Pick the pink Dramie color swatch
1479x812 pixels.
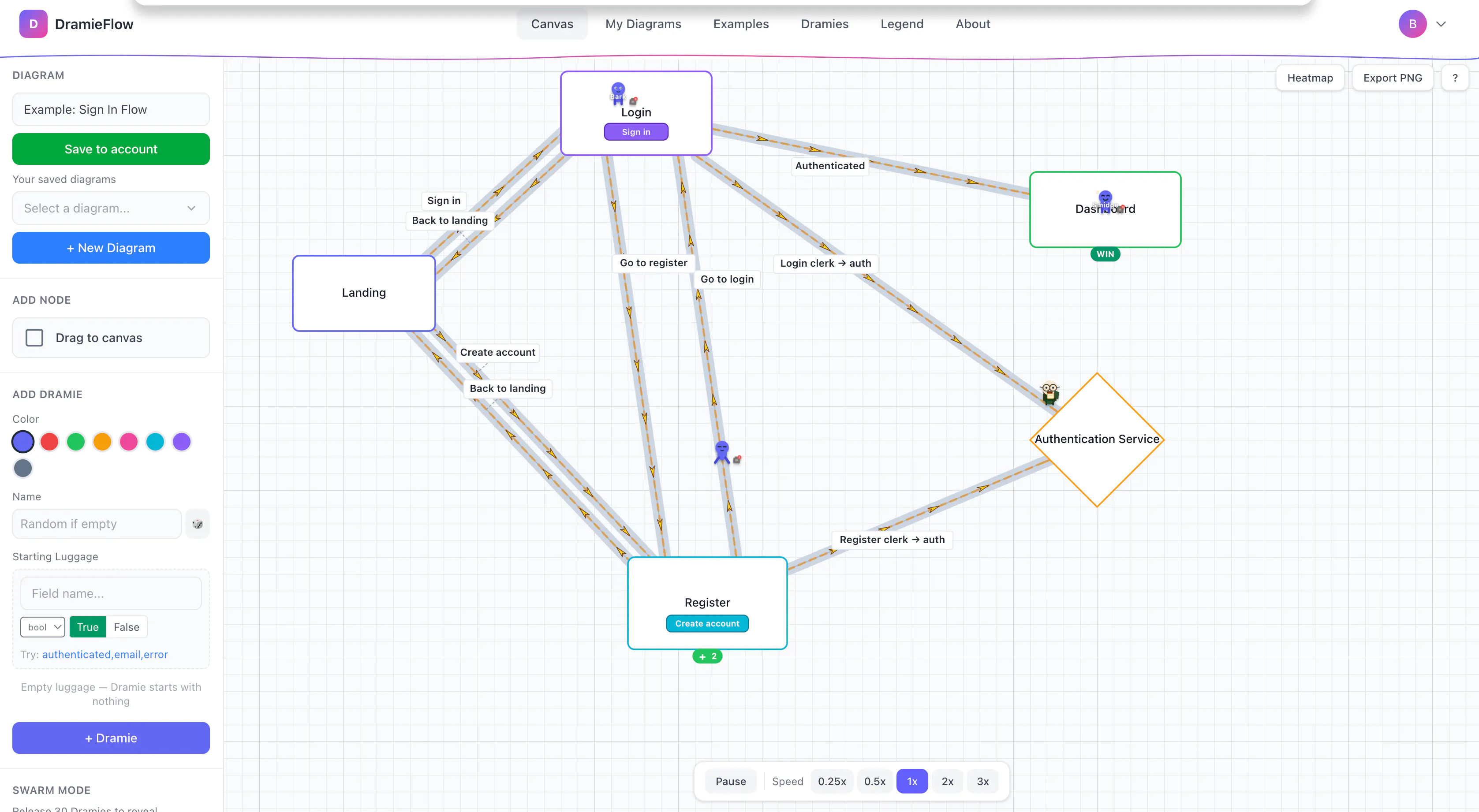pos(129,441)
